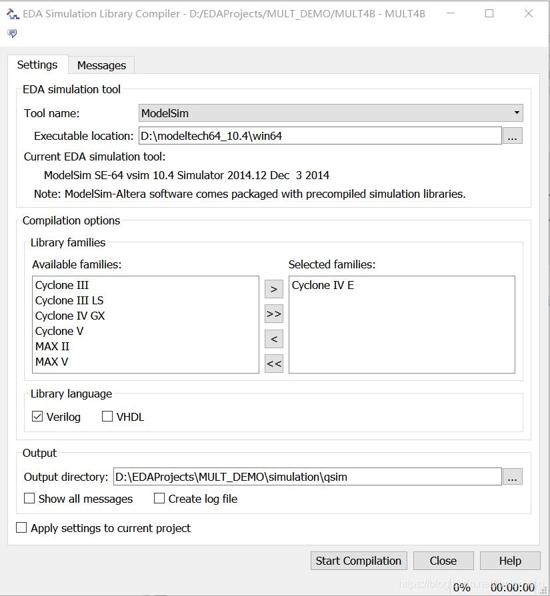Browse for the ModelSim executable location

(x=512, y=136)
